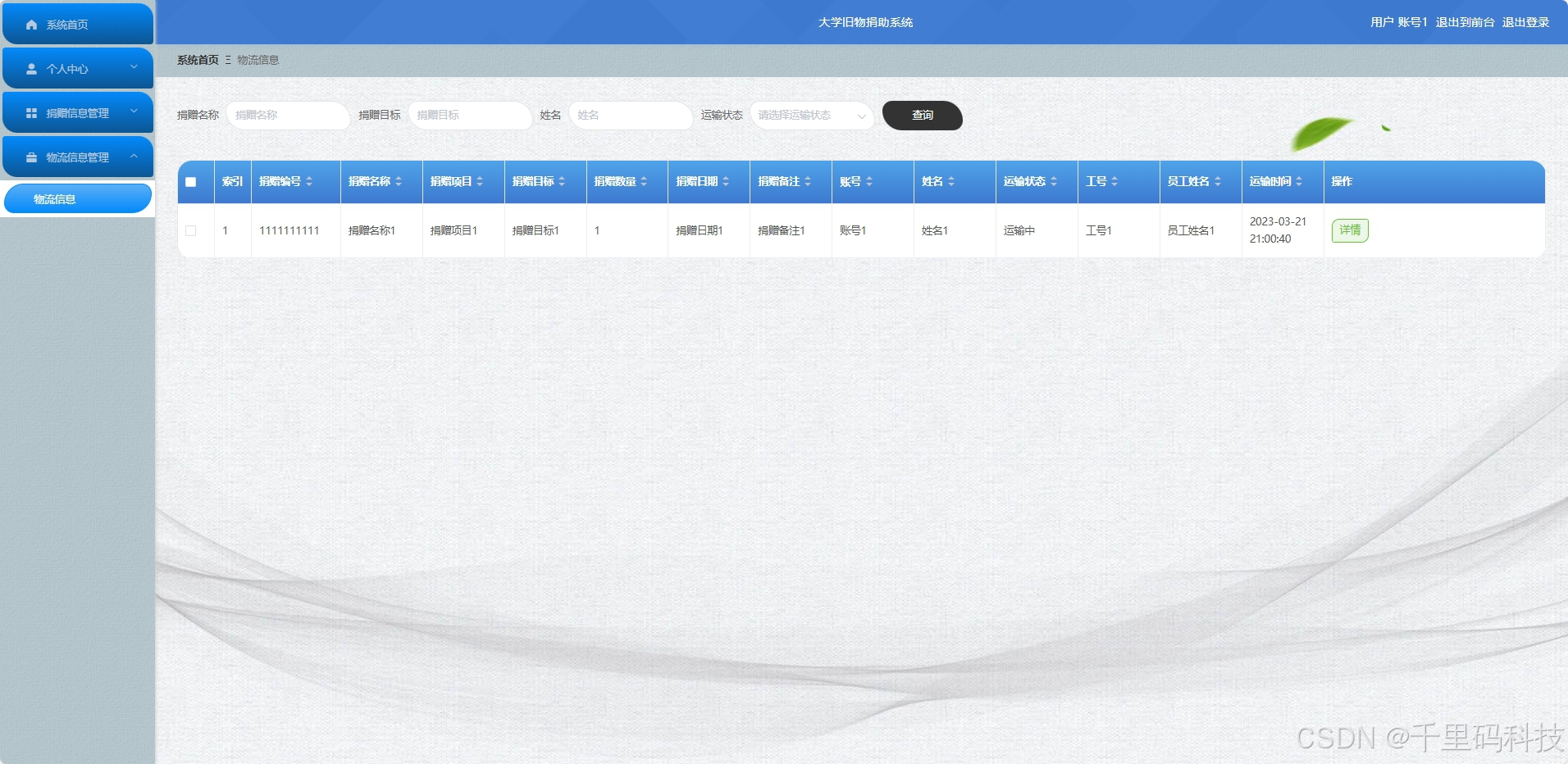Click the user icon beside 个人中心
The height and width of the screenshot is (764, 1568).
click(31, 69)
